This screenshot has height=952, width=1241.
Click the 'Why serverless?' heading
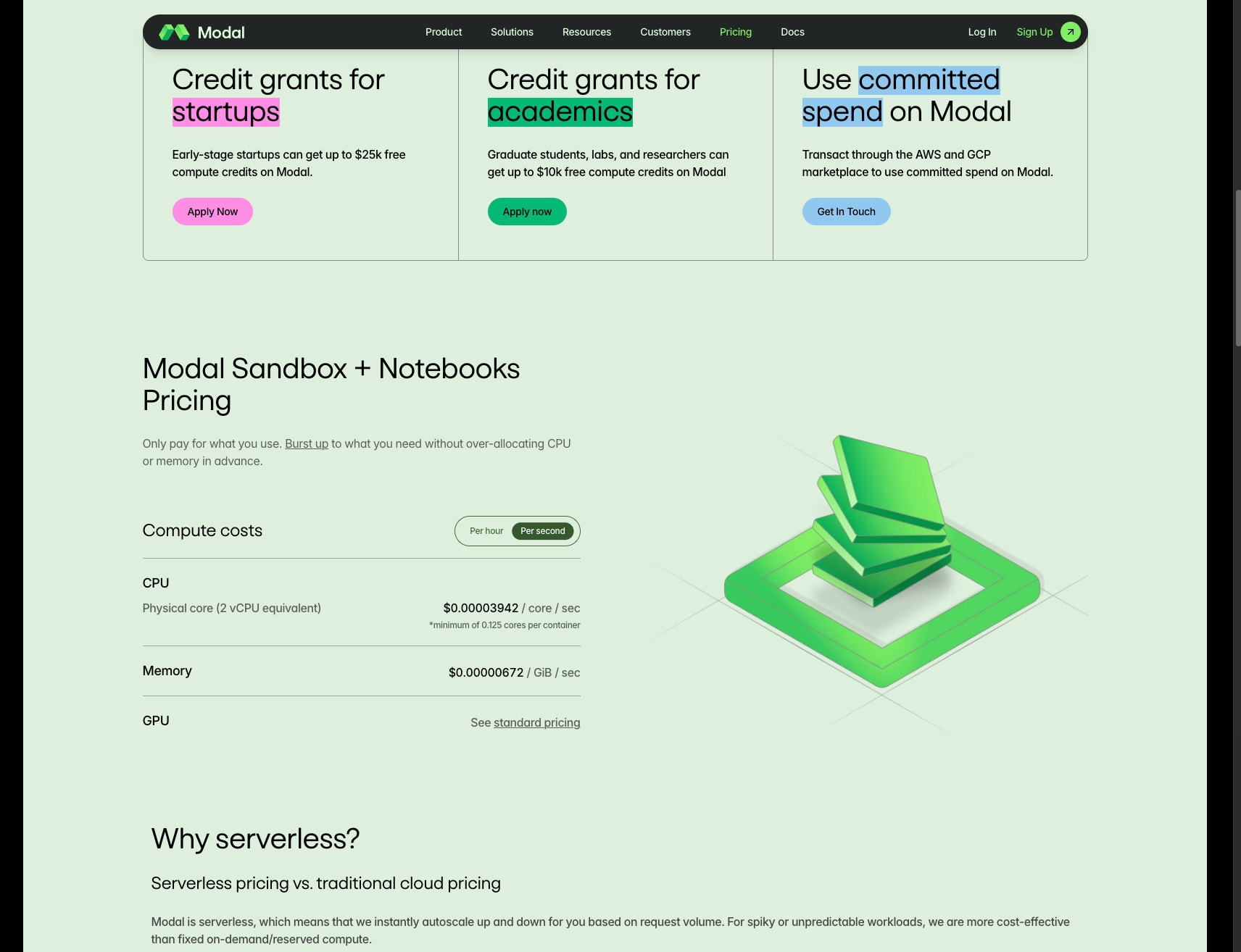click(255, 838)
